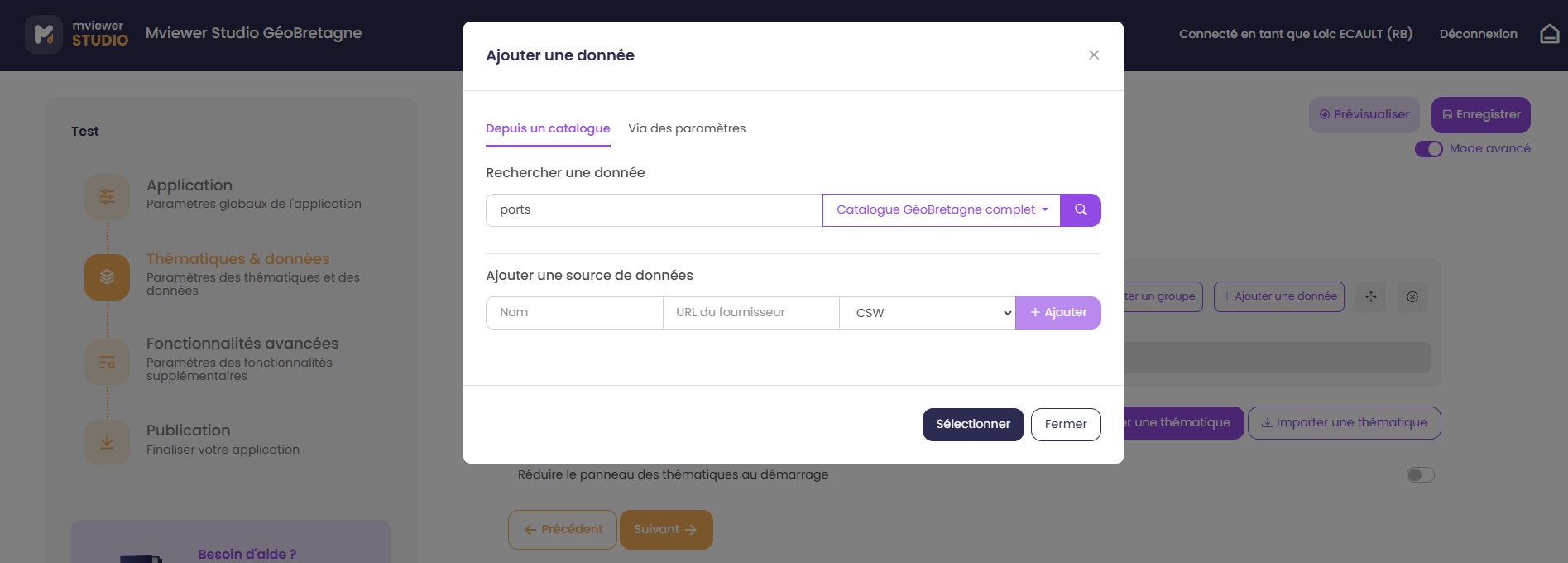Focus the URL du fournisseur field

(x=751, y=313)
